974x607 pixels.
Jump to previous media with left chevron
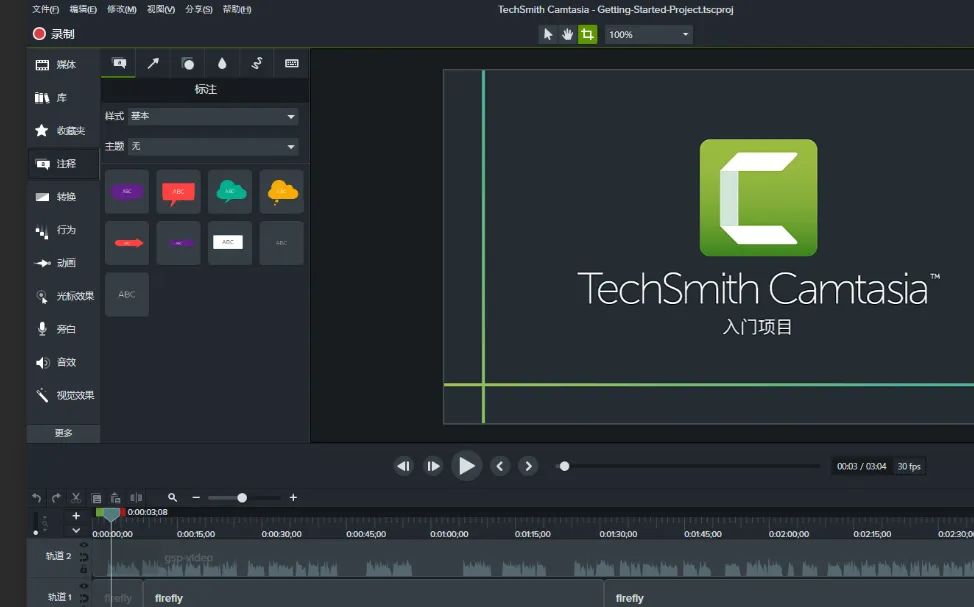500,466
